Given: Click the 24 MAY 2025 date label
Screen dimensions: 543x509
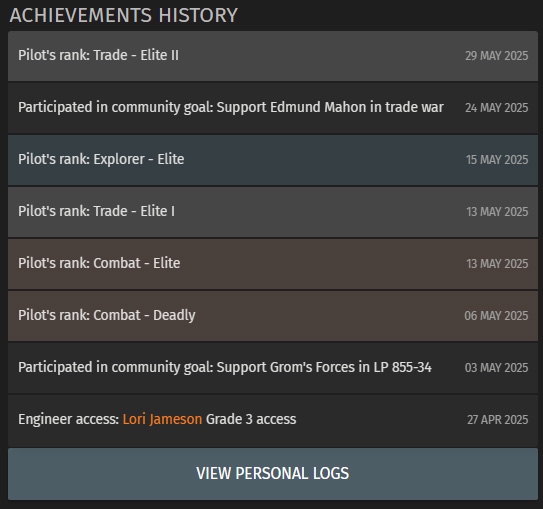Looking at the screenshot, I should point(497,108).
